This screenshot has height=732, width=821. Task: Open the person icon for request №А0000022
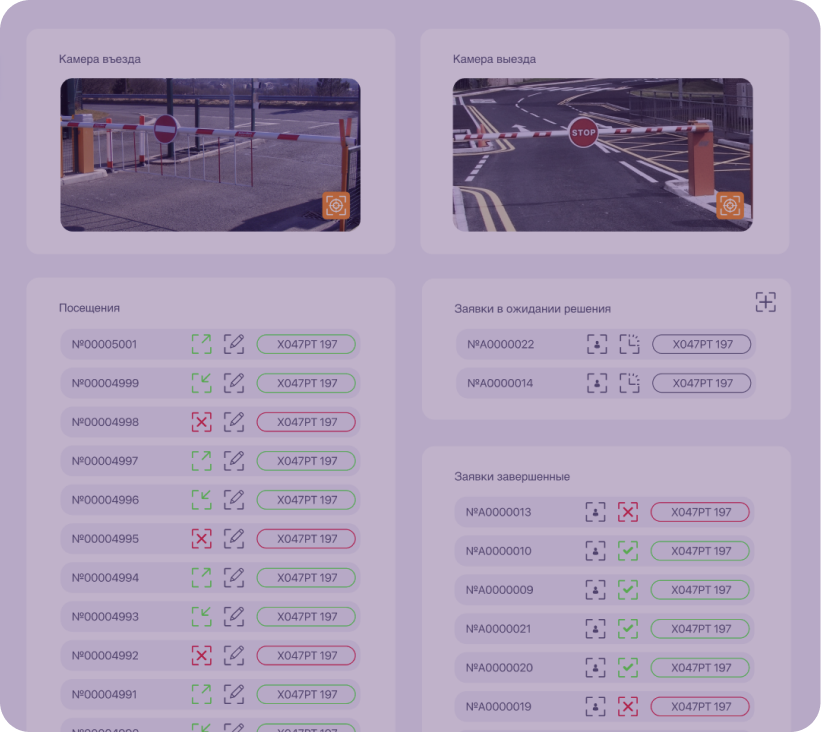click(597, 344)
